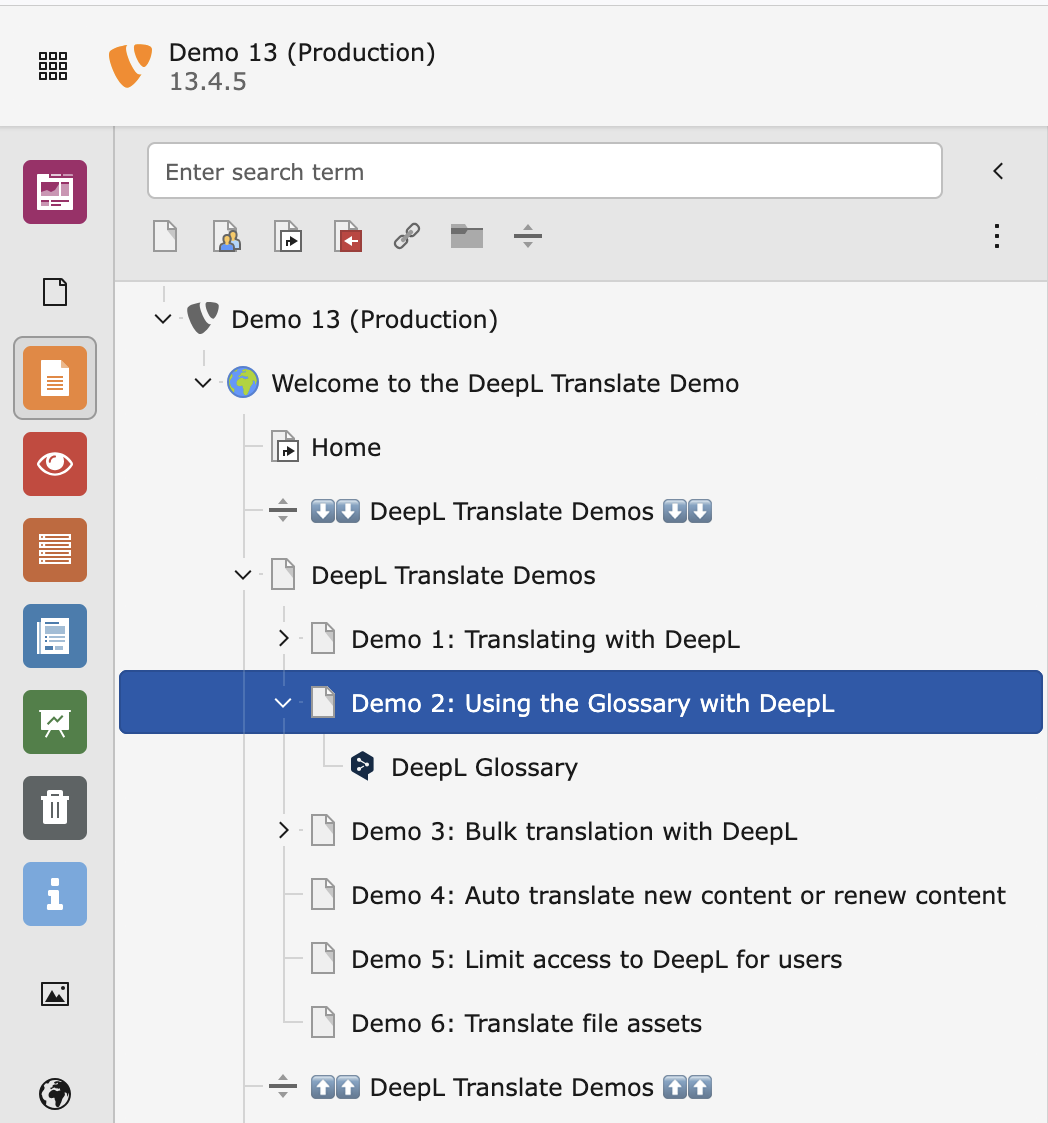
Task: Open the white page icon module below Dashboard
Action: click(55, 292)
